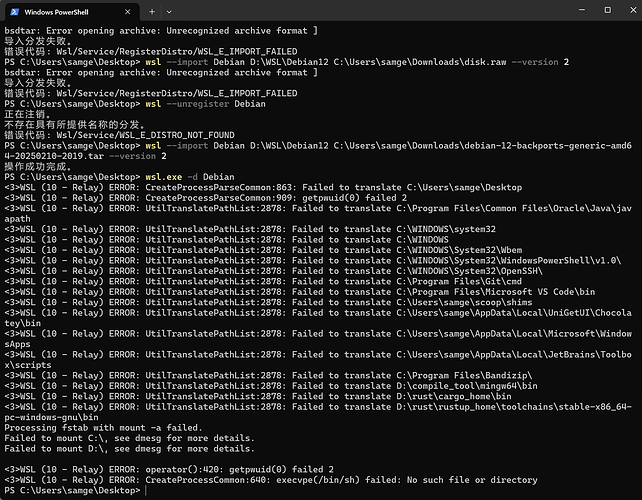Click the error line for Microsoft VS Code\bin
642x500 pixels.
[300, 292]
